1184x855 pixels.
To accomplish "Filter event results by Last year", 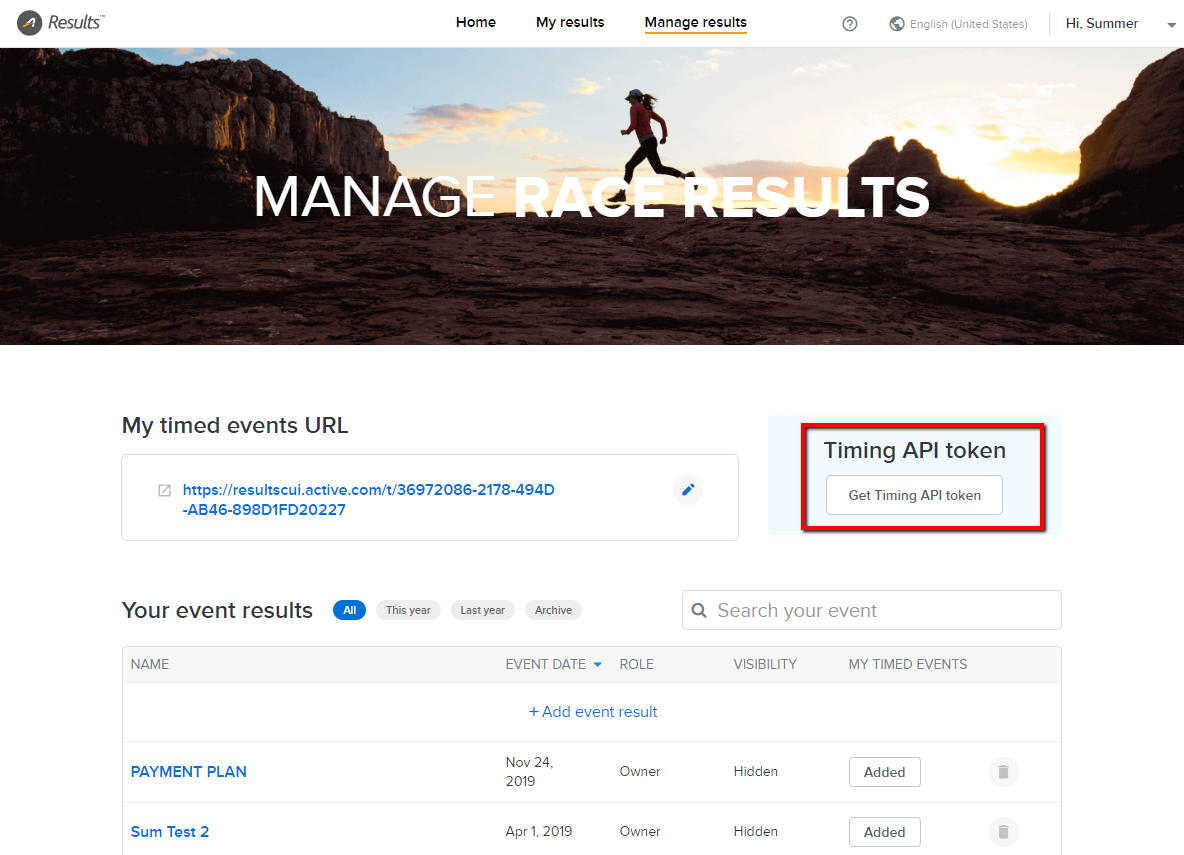I will [482, 610].
